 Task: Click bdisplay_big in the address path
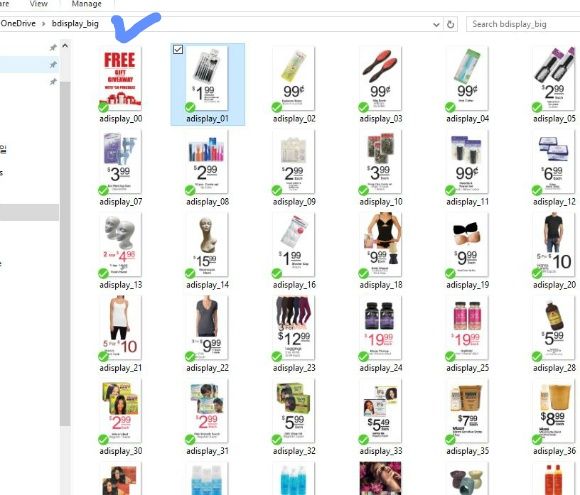coord(75,24)
